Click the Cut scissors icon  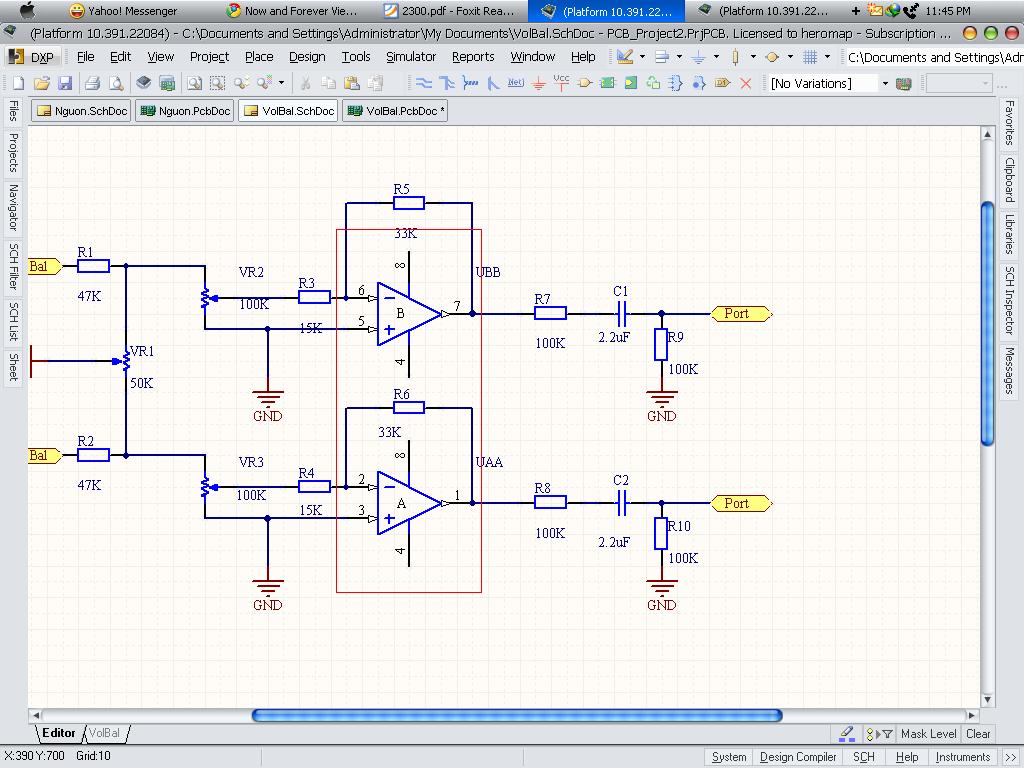[305, 83]
